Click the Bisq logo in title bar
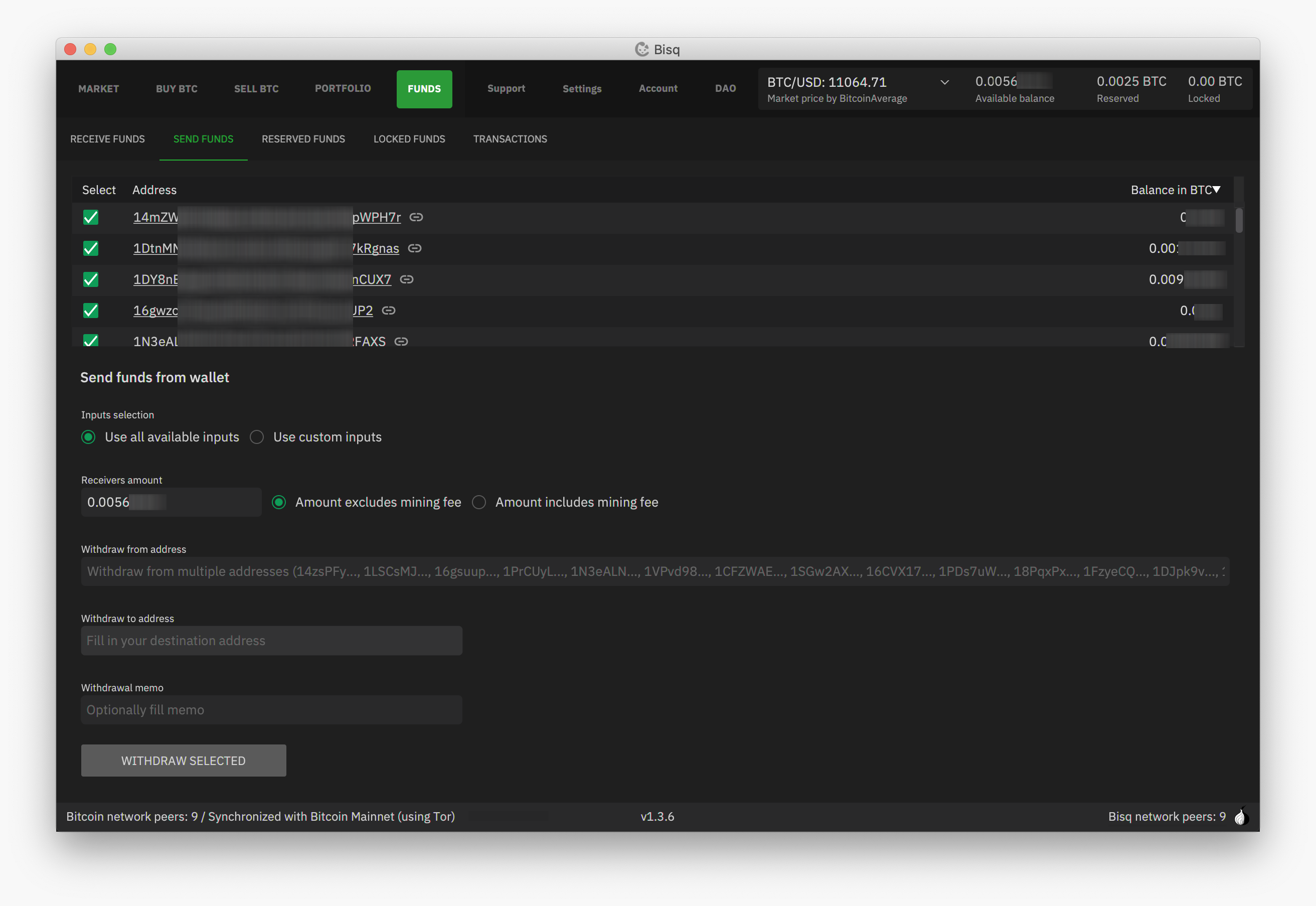Screen dimensions: 1316x906 point(641,49)
